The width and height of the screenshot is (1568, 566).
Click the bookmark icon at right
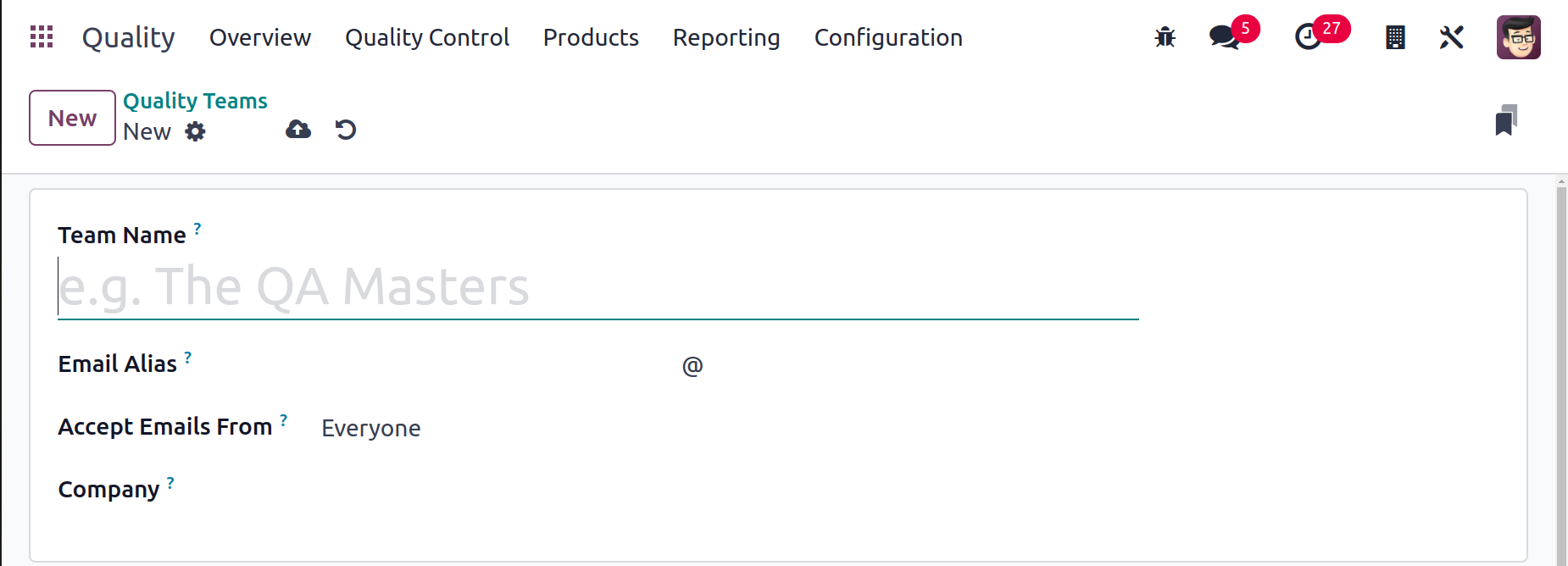(x=1506, y=120)
